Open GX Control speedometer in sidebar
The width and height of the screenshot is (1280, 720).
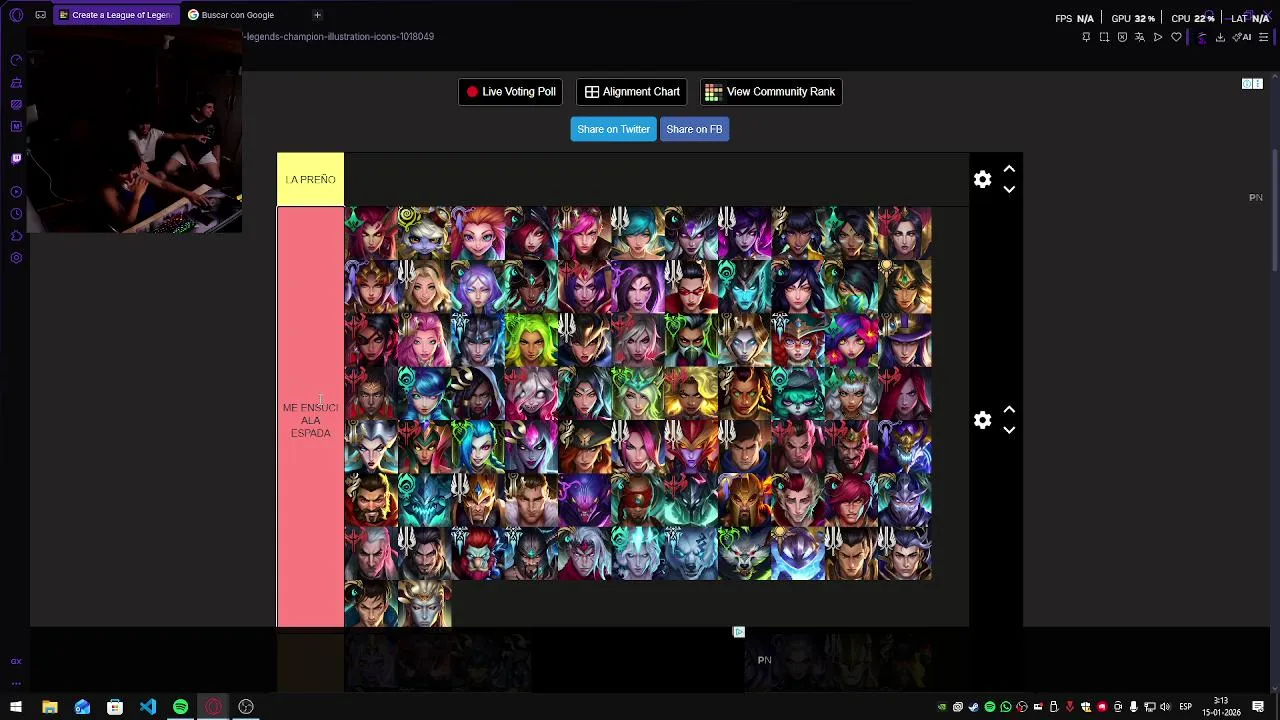point(16,60)
